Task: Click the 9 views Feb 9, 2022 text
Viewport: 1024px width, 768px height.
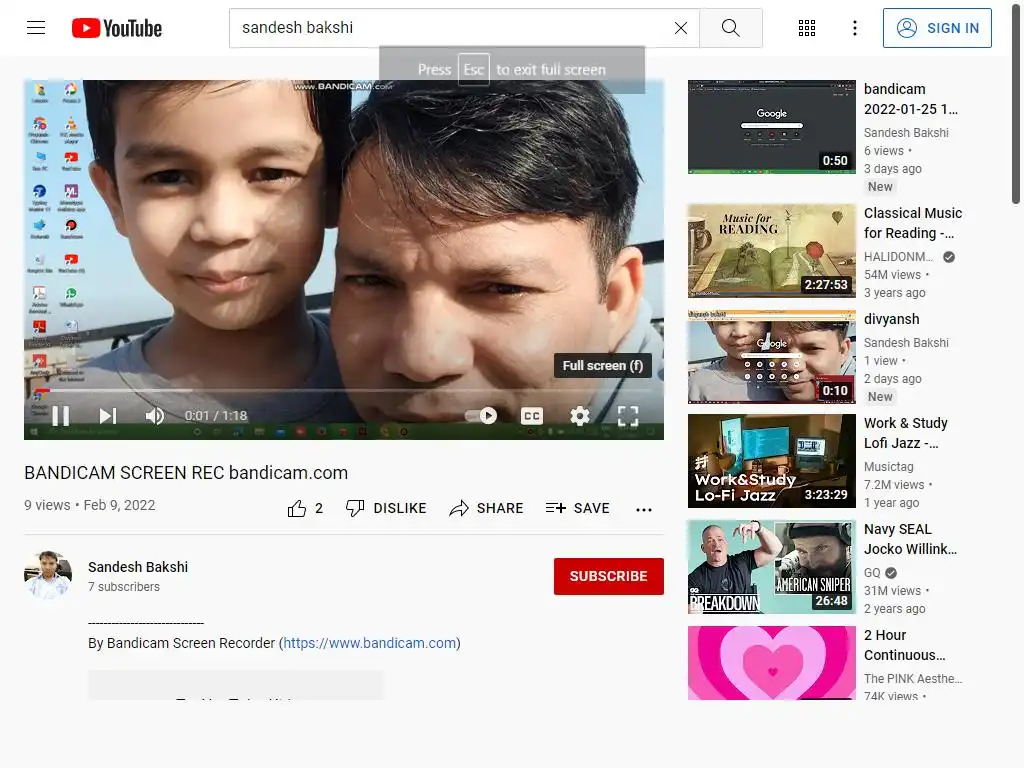Action: pos(89,505)
